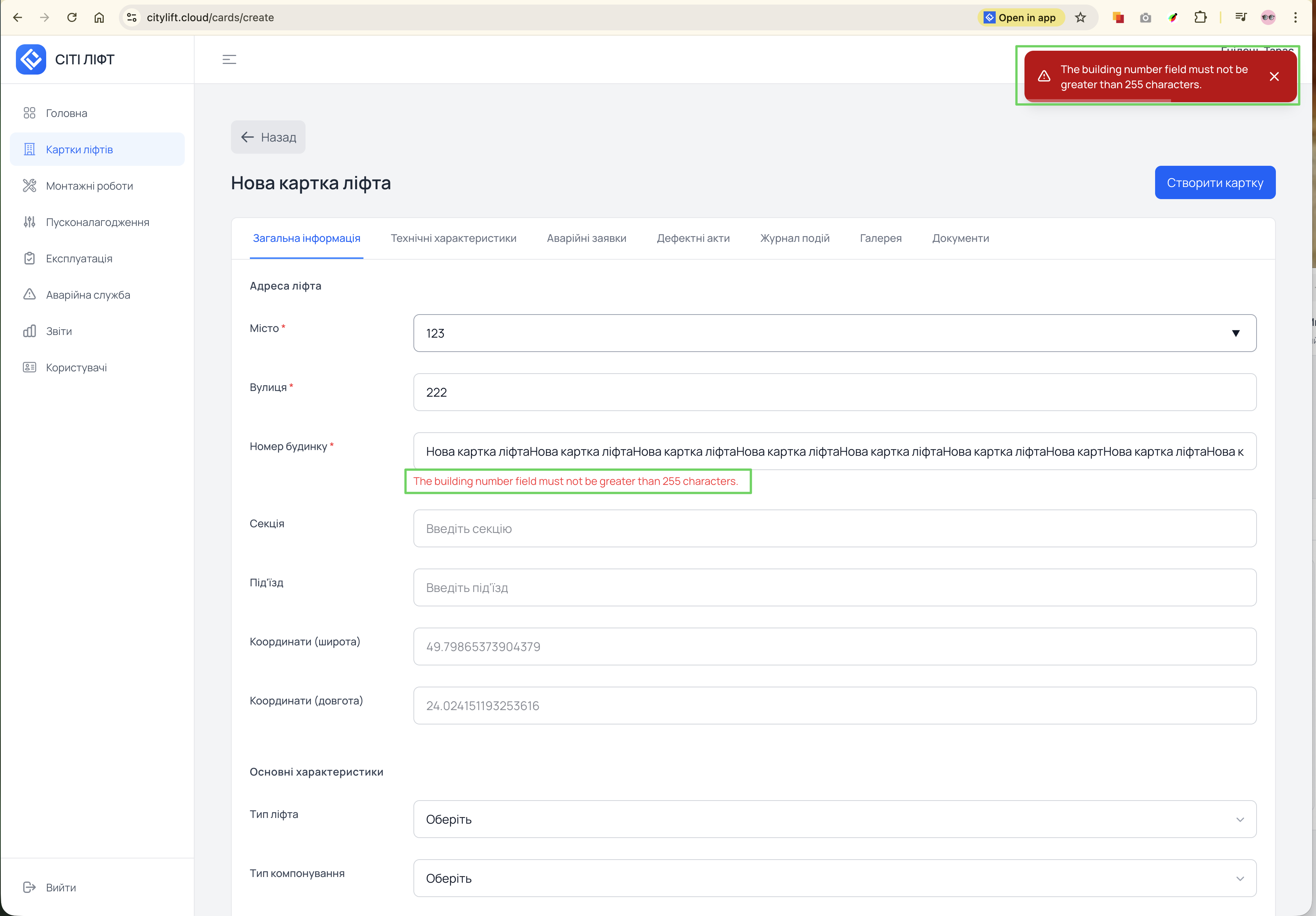The image size is (1316, 916).
Task: Reload the page in browser
Action: click(72, 18)
